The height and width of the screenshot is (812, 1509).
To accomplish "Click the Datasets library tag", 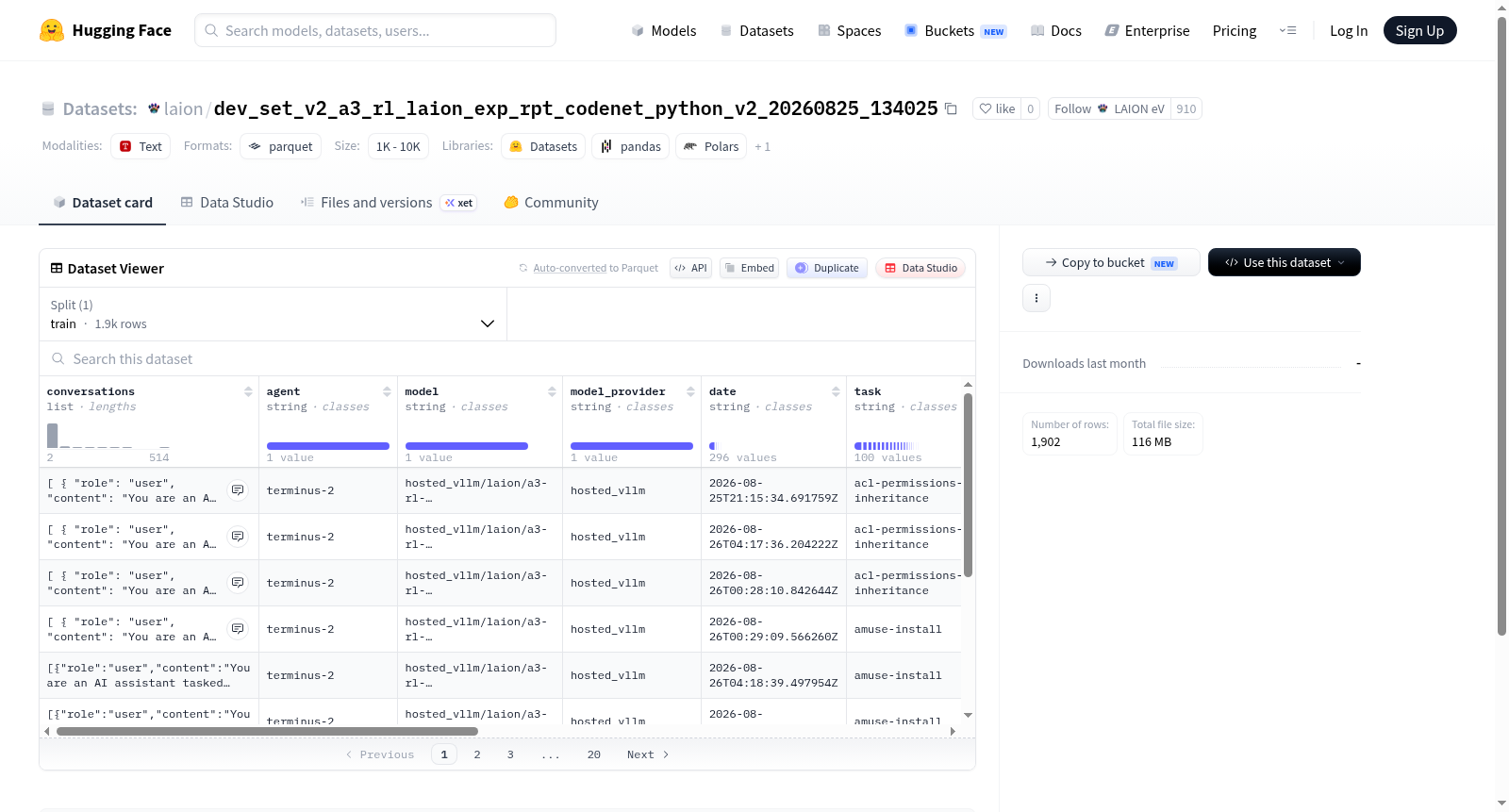I will [543, 146].
